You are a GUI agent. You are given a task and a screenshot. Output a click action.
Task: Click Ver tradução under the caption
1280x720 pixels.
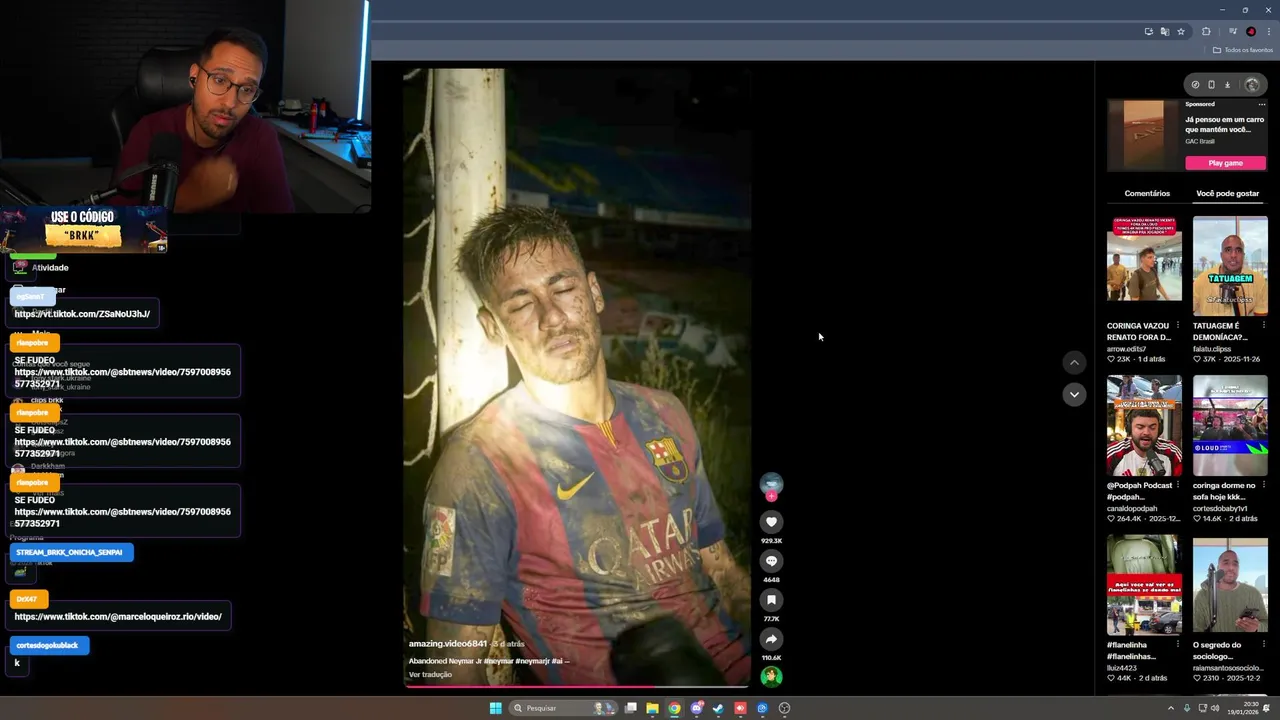tap(430, 675)
